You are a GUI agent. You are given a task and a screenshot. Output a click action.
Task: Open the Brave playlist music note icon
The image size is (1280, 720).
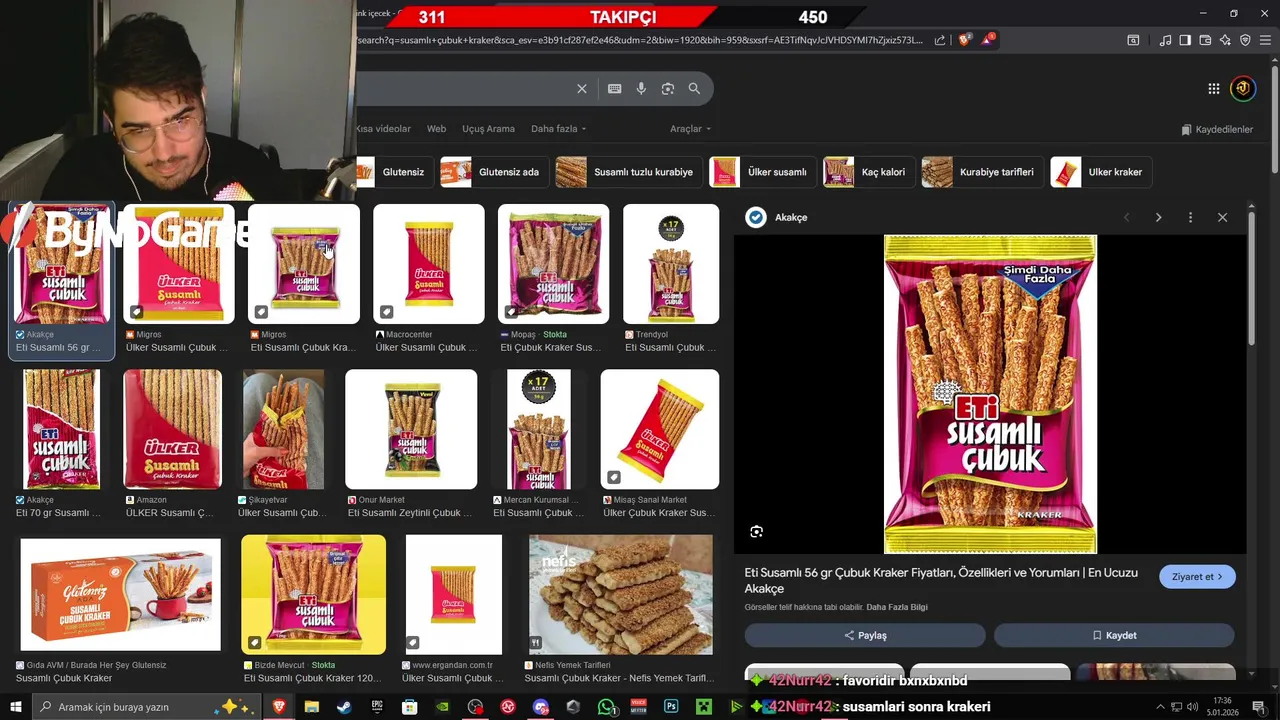[x=1165, y=40]
